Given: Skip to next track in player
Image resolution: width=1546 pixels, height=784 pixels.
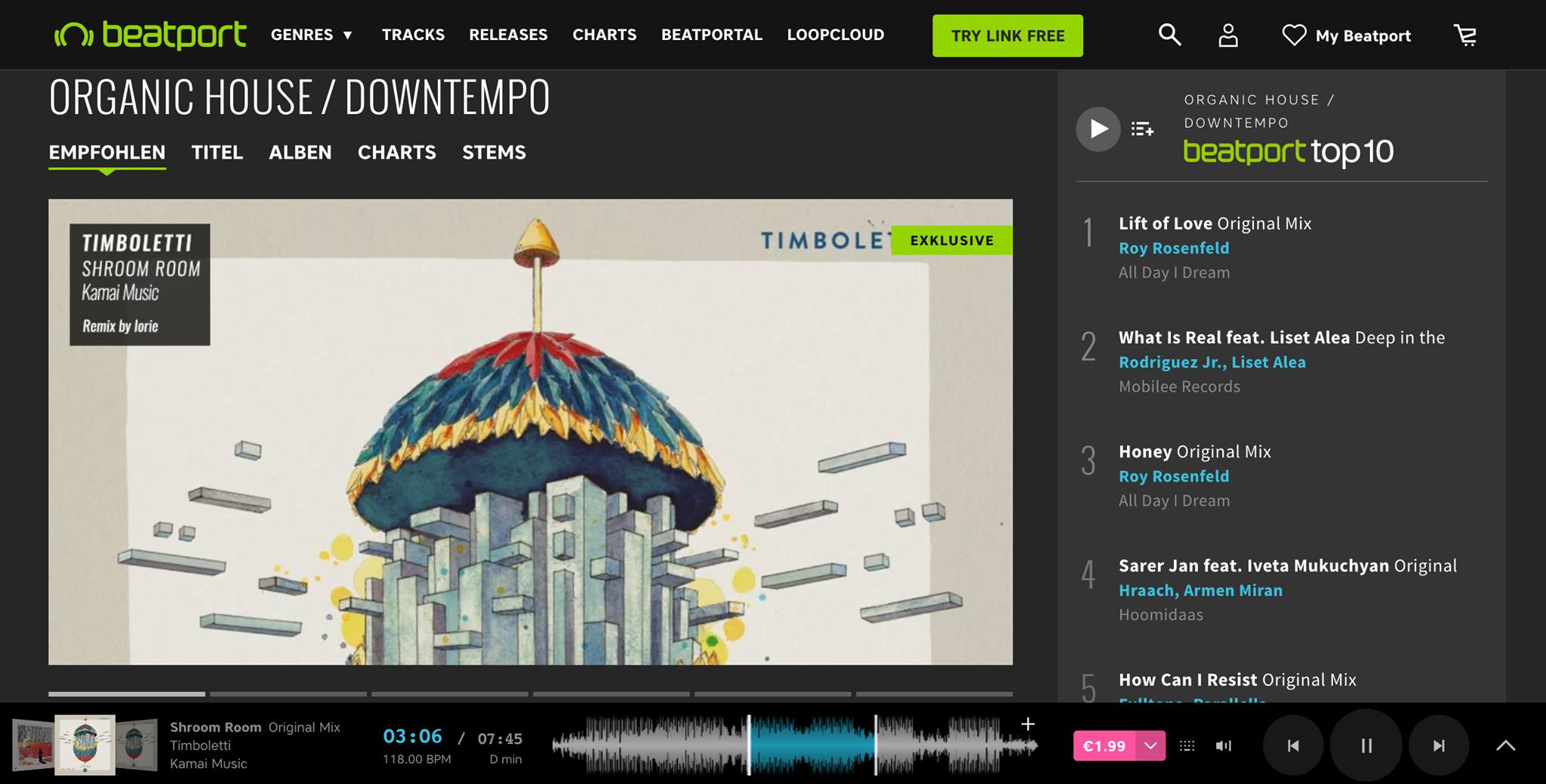Looking at the screenshot, I should point(1439,746).
